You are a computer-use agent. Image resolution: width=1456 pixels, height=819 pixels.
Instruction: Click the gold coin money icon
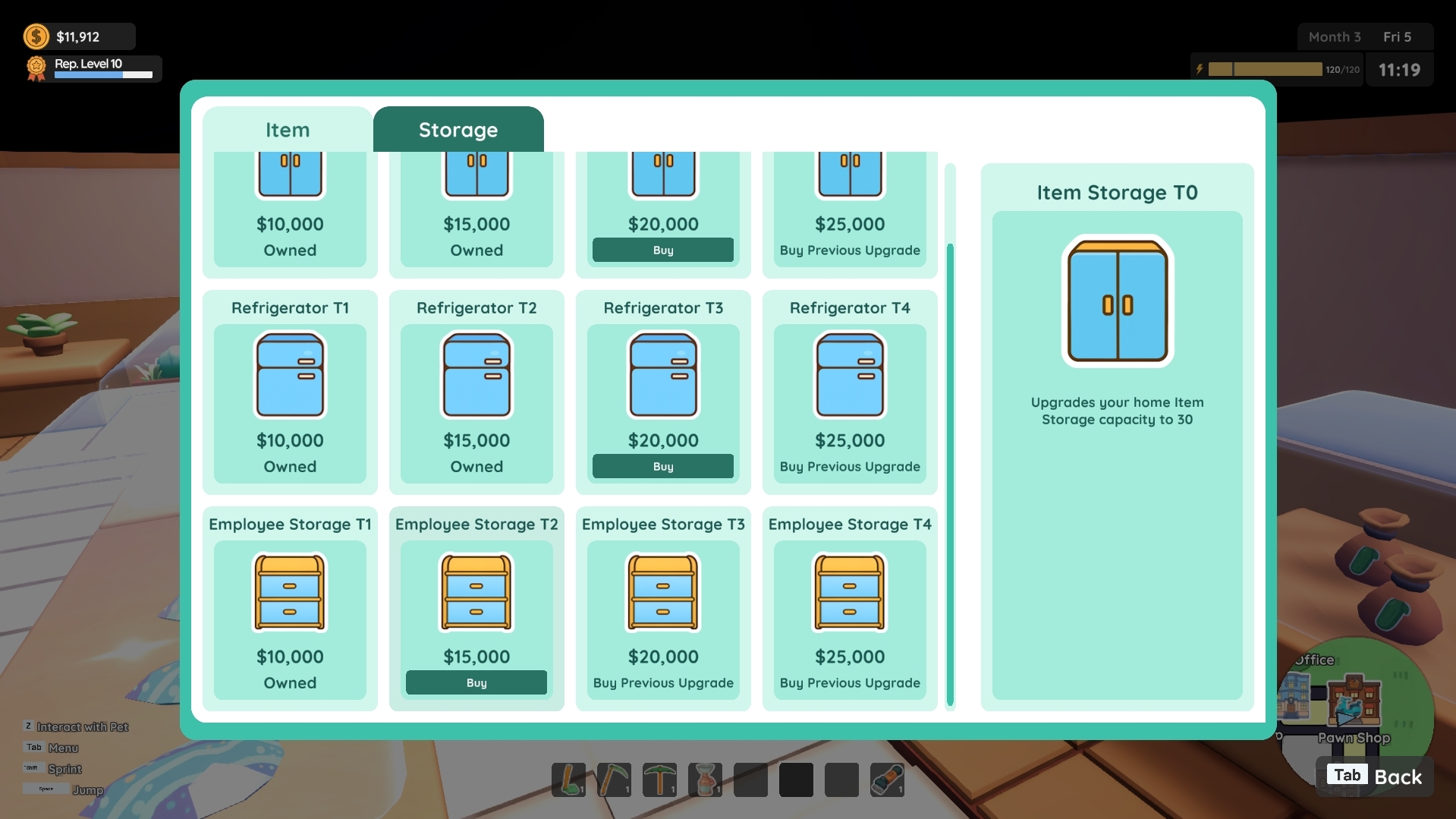36,36
